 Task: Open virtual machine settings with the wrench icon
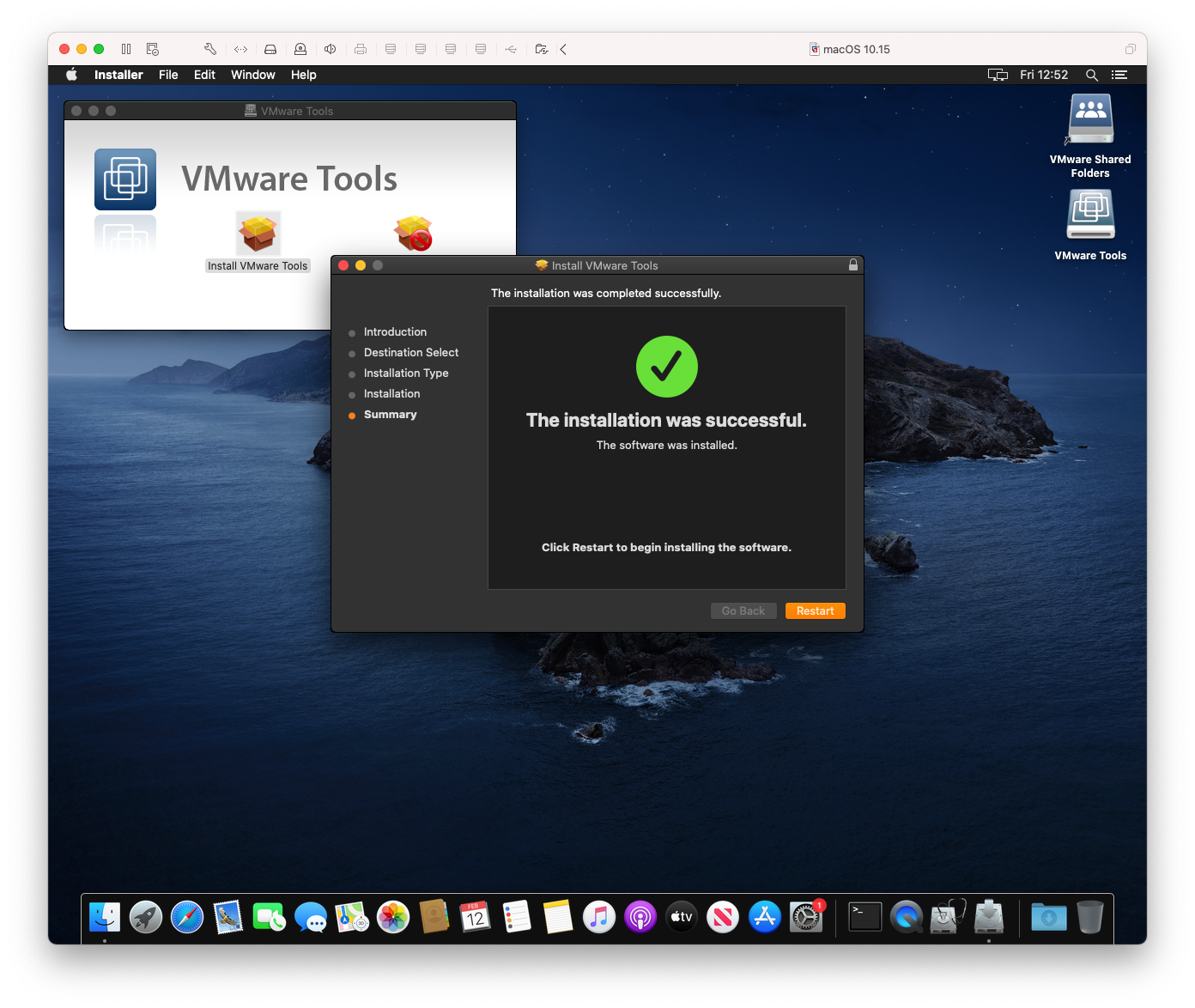[x=210, y=49]
